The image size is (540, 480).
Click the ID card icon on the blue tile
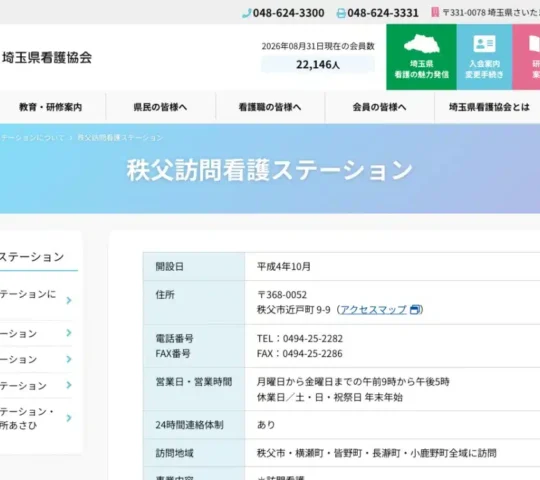pos(485,44)
